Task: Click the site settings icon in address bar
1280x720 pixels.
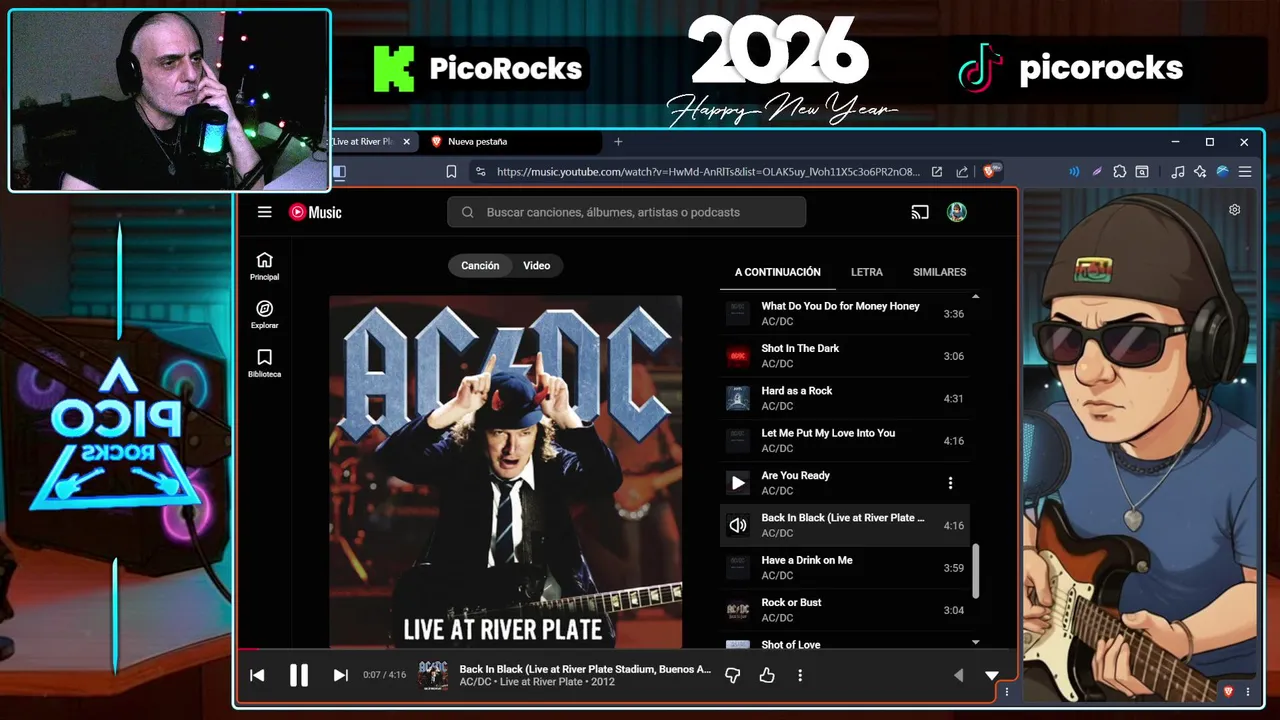Action: click(481, 172)
